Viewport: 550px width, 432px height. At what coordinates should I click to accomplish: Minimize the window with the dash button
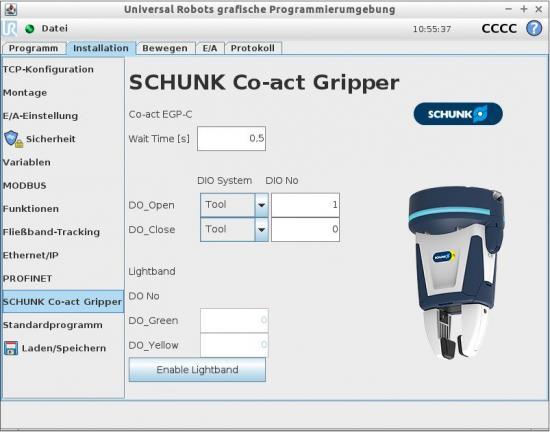tap(509, 9)
